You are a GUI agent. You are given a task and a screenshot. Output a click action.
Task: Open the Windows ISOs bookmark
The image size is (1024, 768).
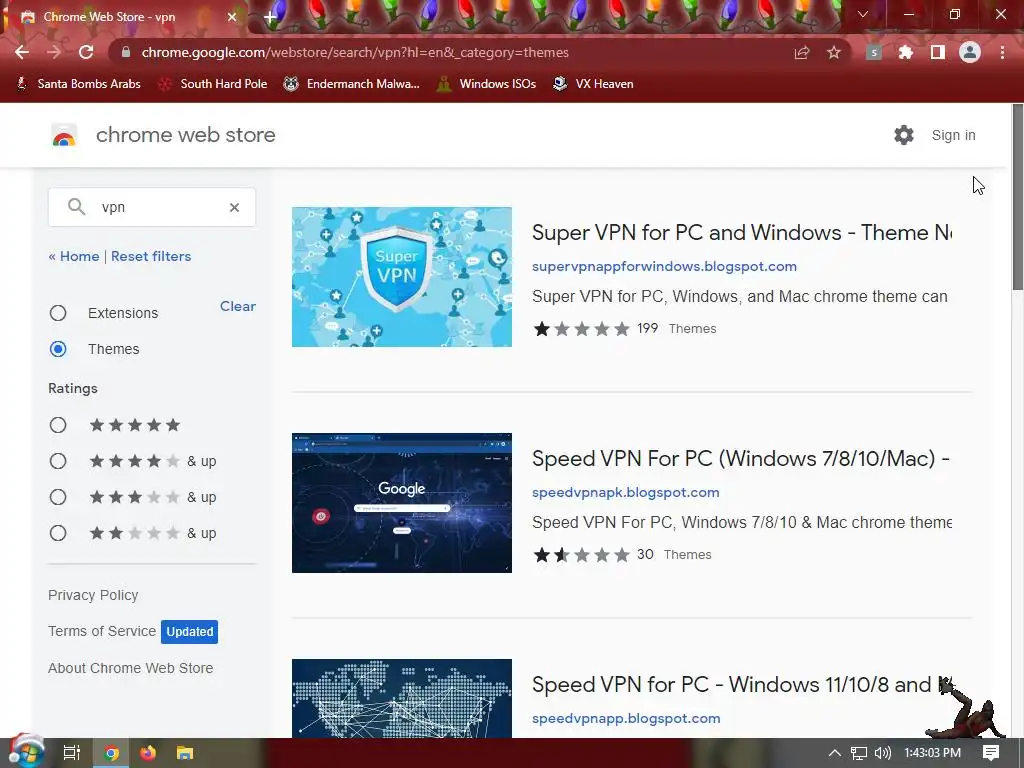tap(487, 84)
